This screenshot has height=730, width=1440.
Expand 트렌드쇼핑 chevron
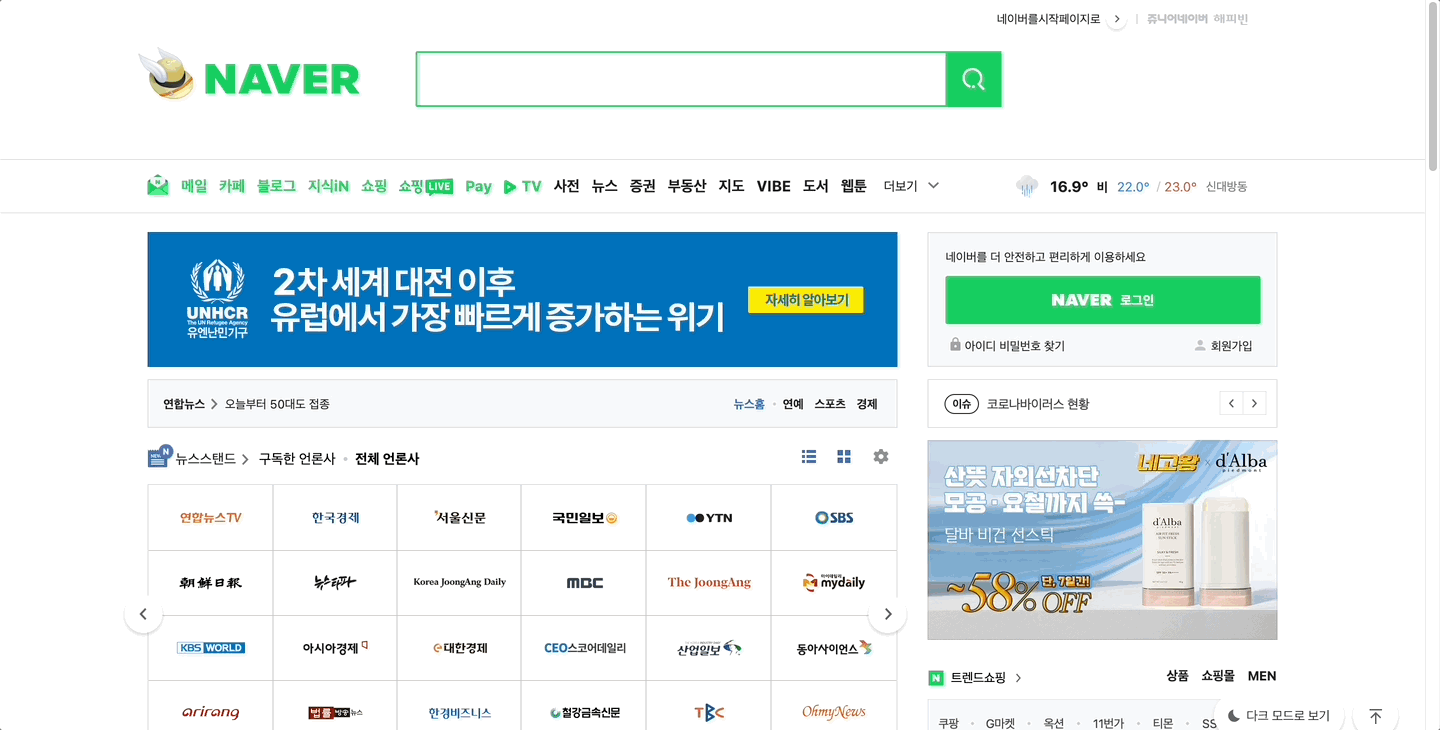[1018, 678]
